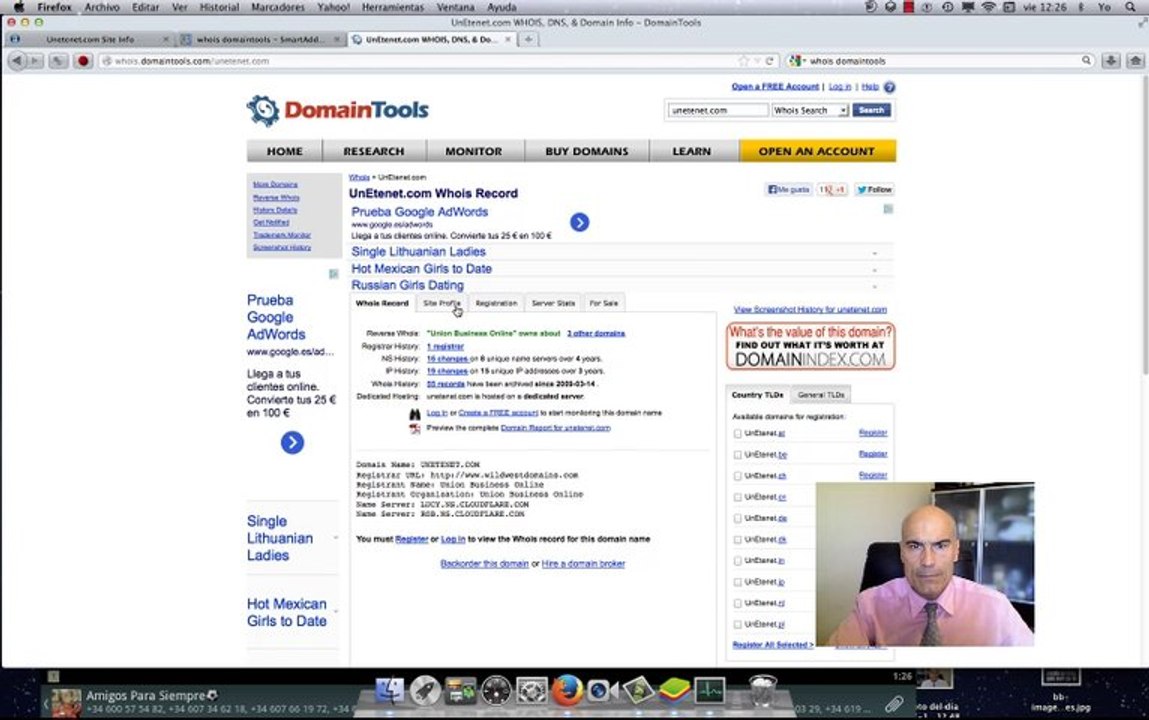Click the blue arrow circle in the left sidebar ad
1149x720 pixels.
click(x=292, y=442)
